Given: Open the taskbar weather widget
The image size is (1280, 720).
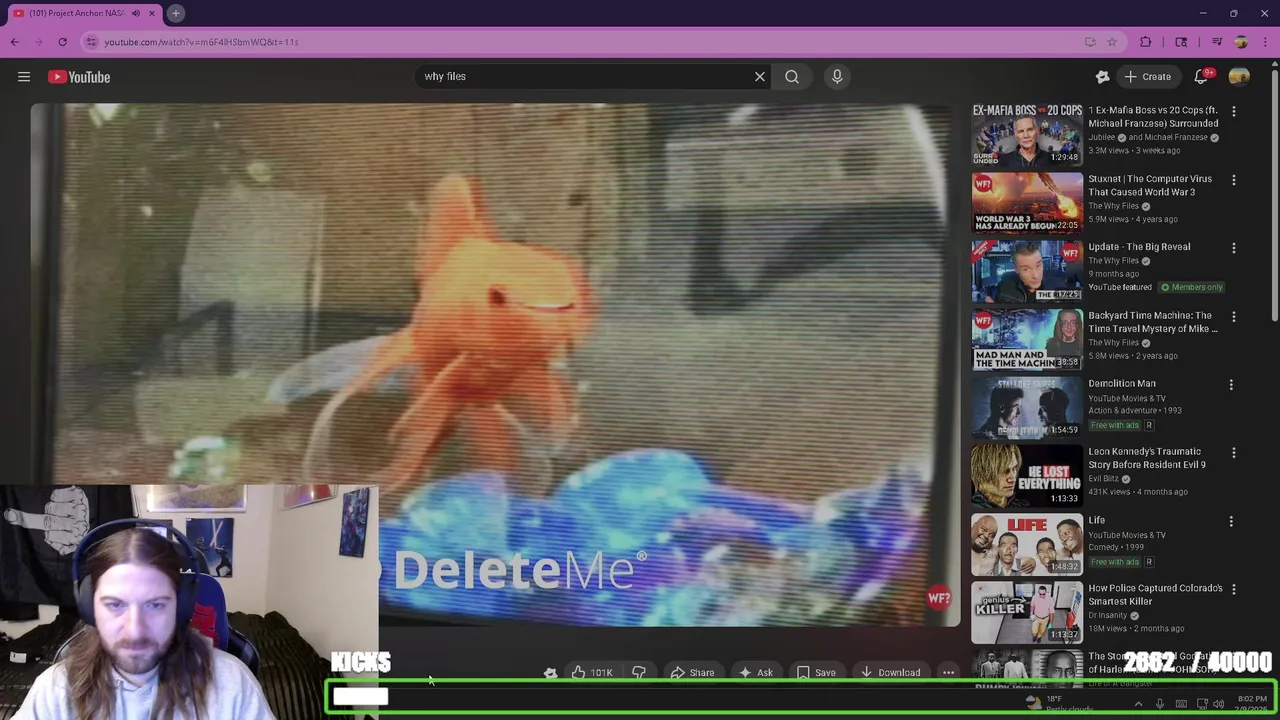Looking at the screenshot, I should 1058,705.
